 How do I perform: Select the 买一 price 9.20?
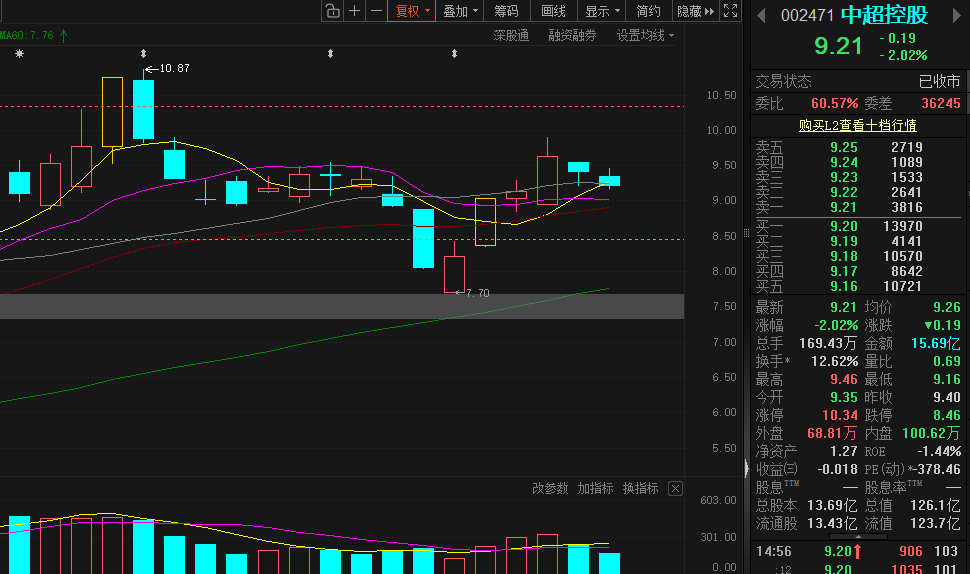(x=844, y=226)
